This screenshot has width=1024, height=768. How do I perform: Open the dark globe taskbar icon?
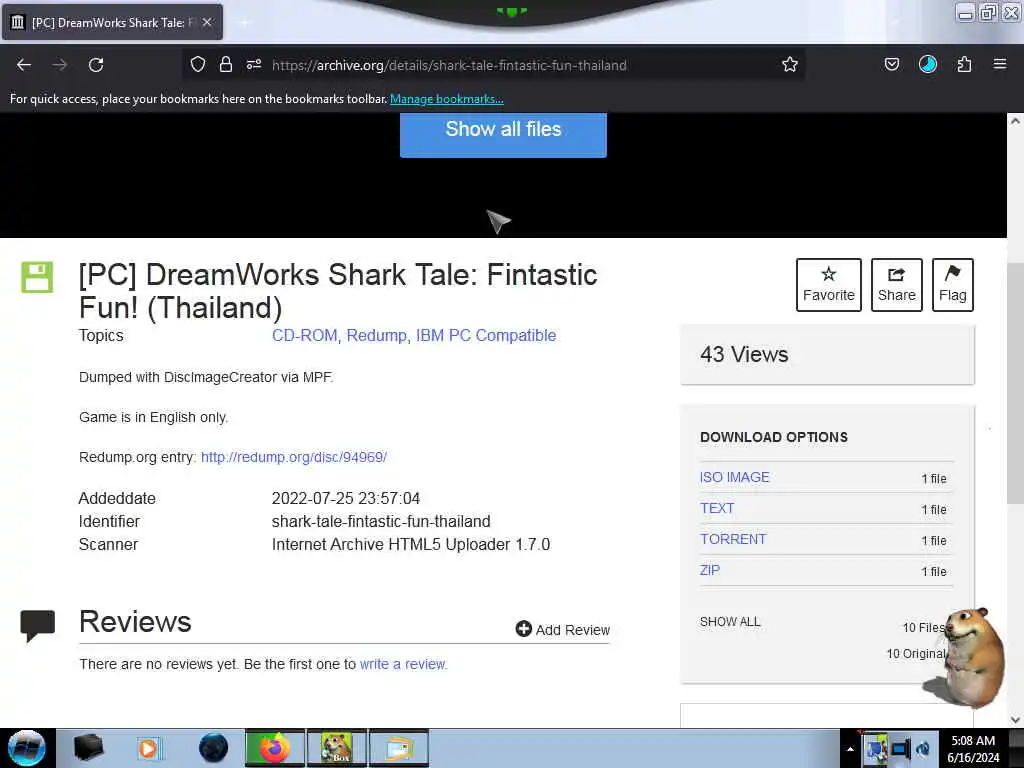point(213,748)
